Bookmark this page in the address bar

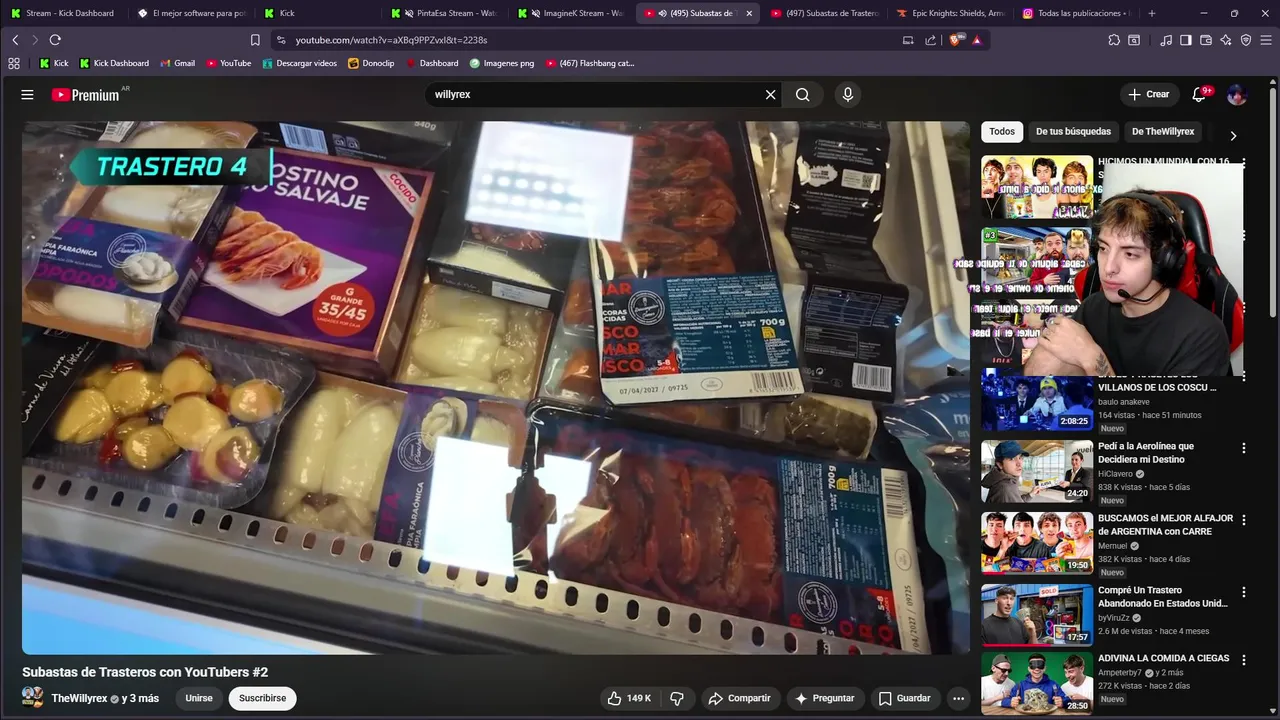click(255, 40)
